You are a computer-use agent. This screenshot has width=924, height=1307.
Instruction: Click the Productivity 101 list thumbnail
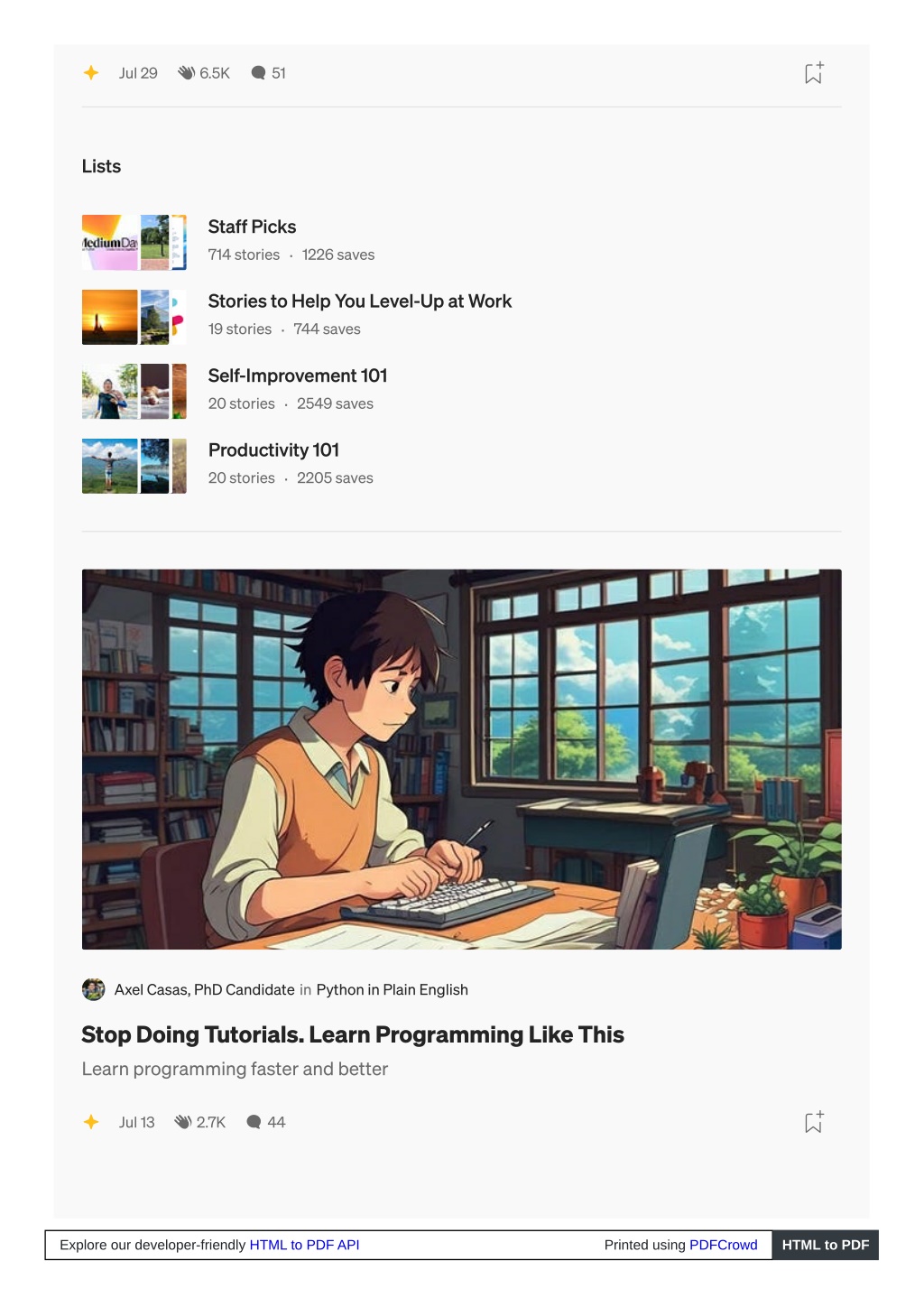[x=134, y=466]
